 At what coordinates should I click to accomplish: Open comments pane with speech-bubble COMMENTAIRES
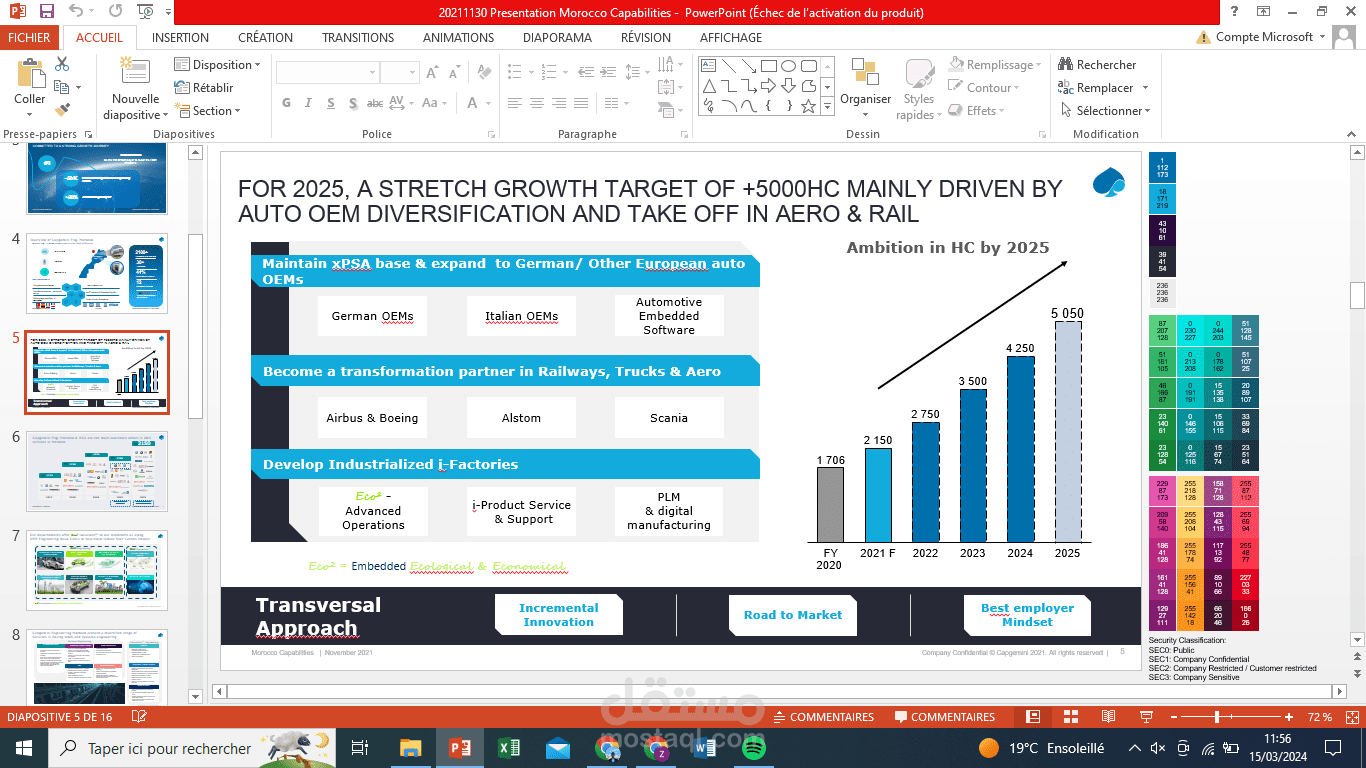[x=945, y=717]
